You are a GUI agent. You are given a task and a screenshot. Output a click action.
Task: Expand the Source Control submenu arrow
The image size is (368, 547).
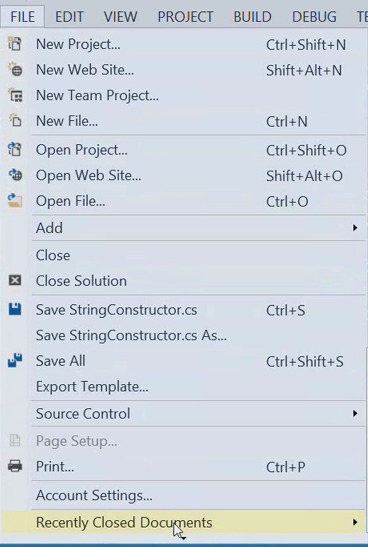[x=355, y=413]
